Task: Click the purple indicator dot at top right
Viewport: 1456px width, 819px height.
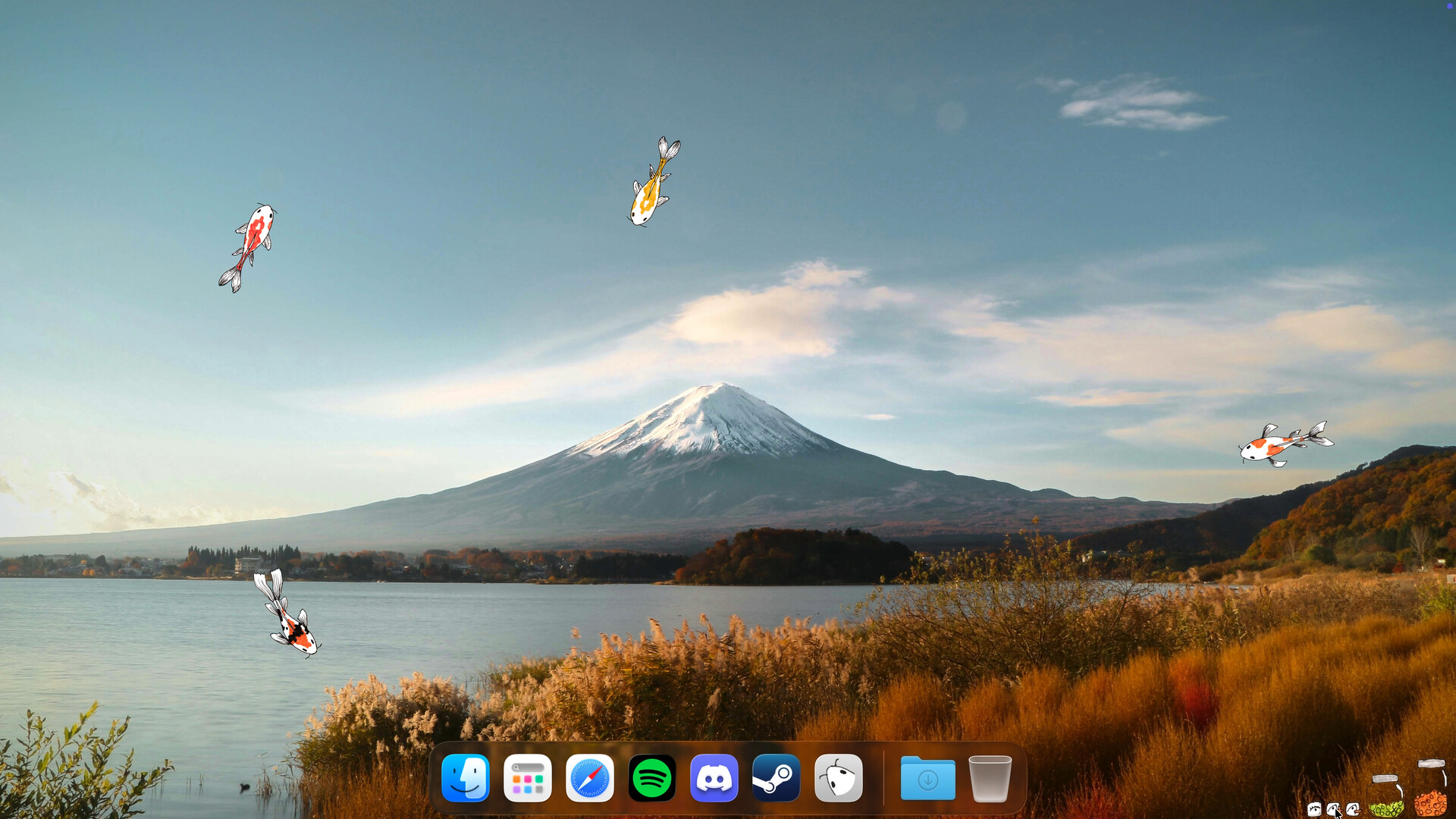Action: point(1449,5)
